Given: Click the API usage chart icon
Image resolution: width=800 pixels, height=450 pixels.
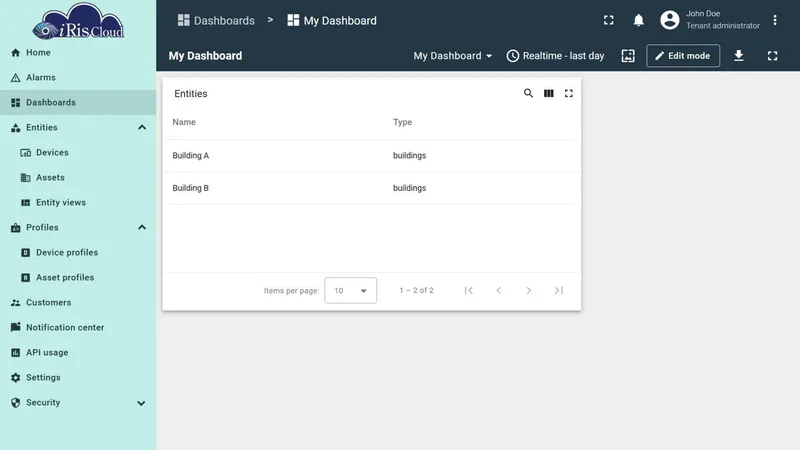Looking at the screenshot, I should tap(15, 353).
